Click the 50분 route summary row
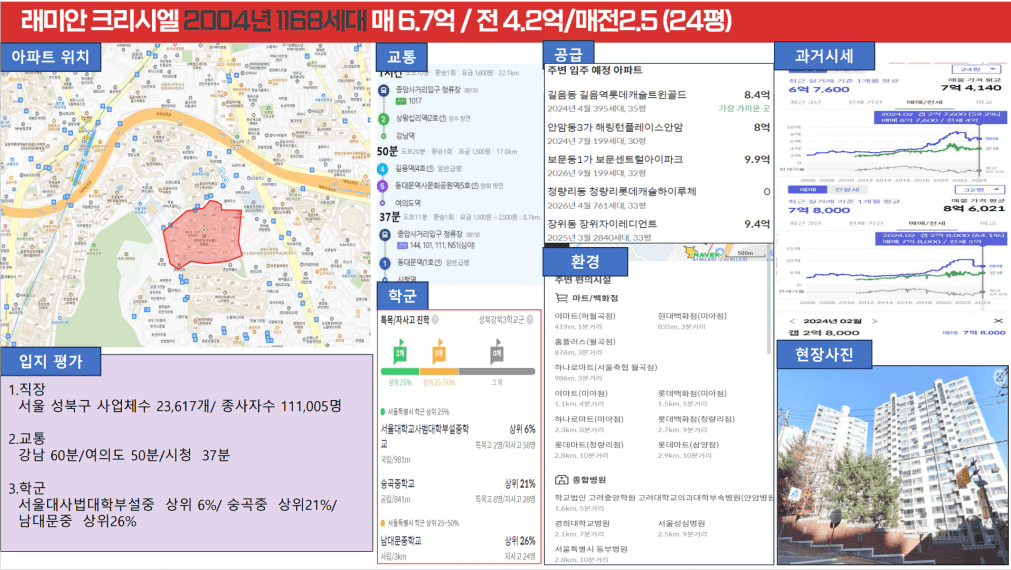Viewport: 1011px width, 570px height. [447, 152]
